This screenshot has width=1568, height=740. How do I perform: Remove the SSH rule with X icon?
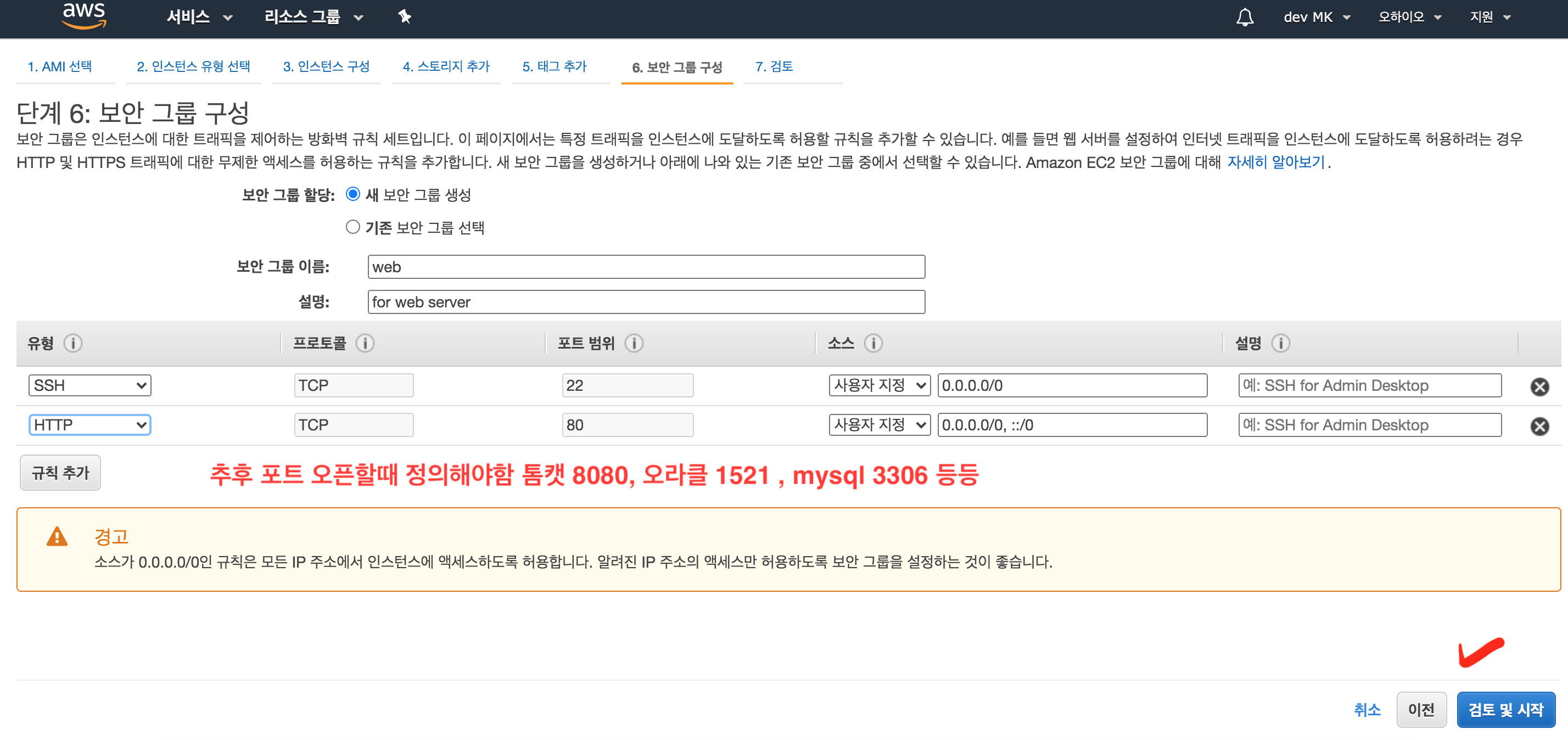(x=1539, y=386)
